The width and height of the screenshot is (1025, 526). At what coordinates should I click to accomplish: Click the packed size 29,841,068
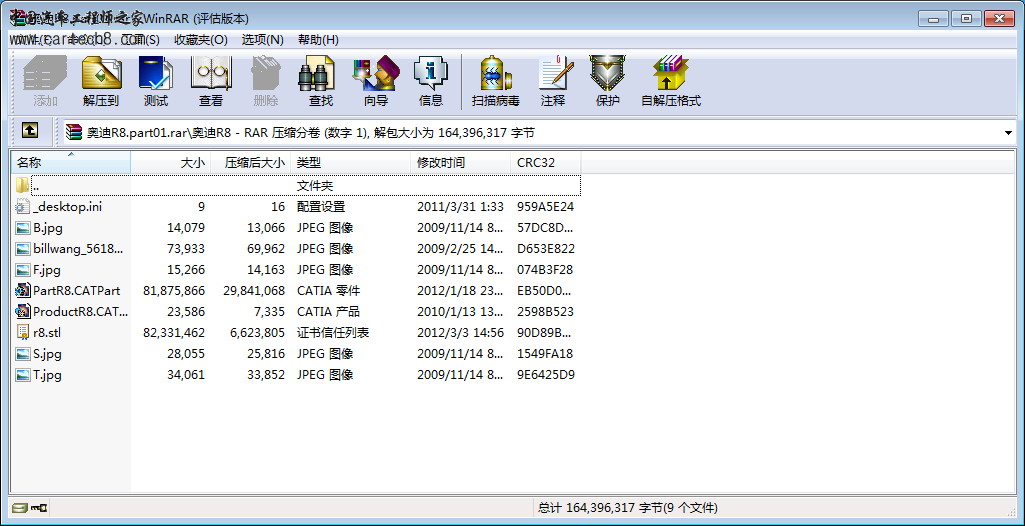tap(254, 291)
